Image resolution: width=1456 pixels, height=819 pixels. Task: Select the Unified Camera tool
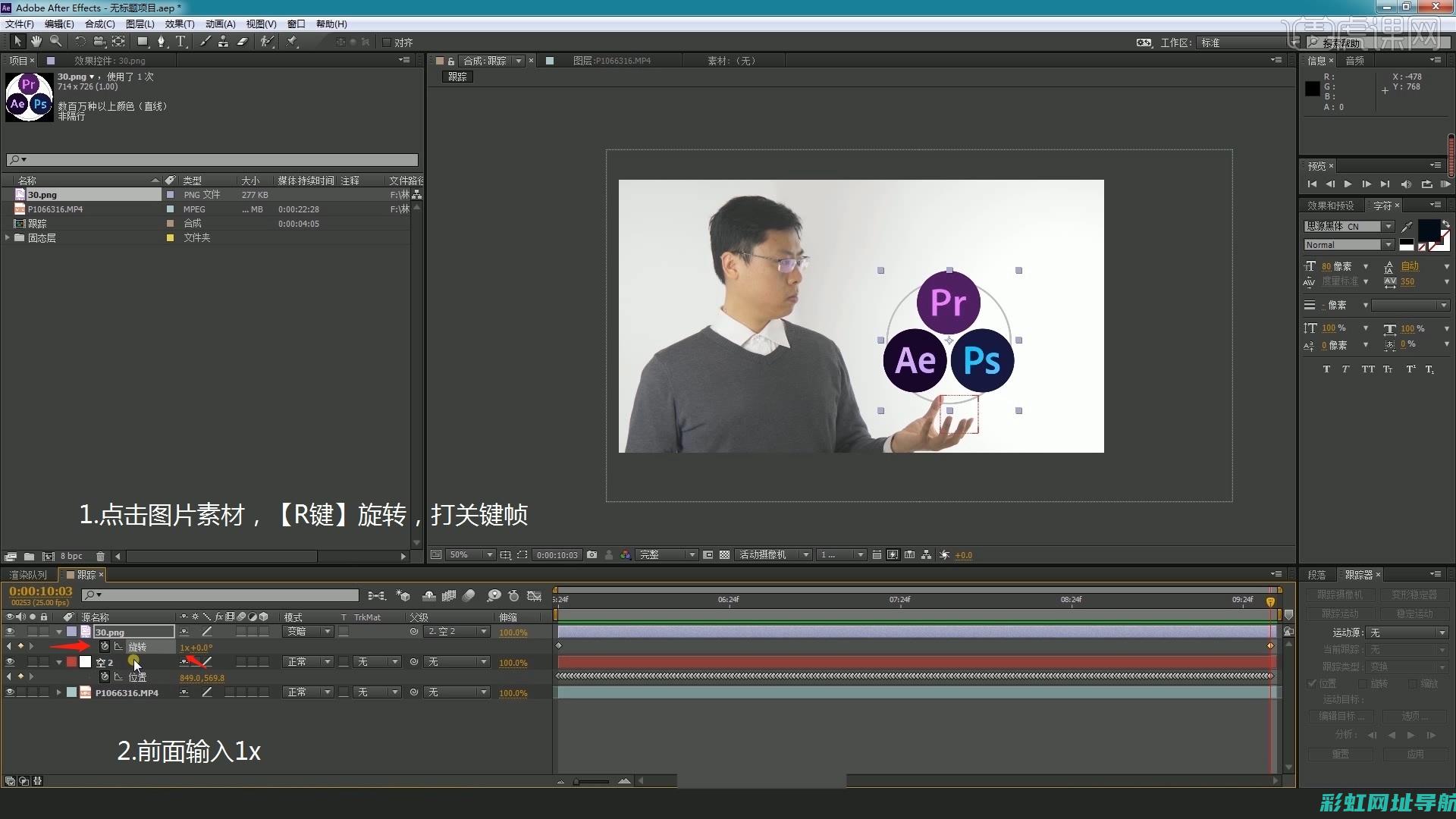(99, 42)
